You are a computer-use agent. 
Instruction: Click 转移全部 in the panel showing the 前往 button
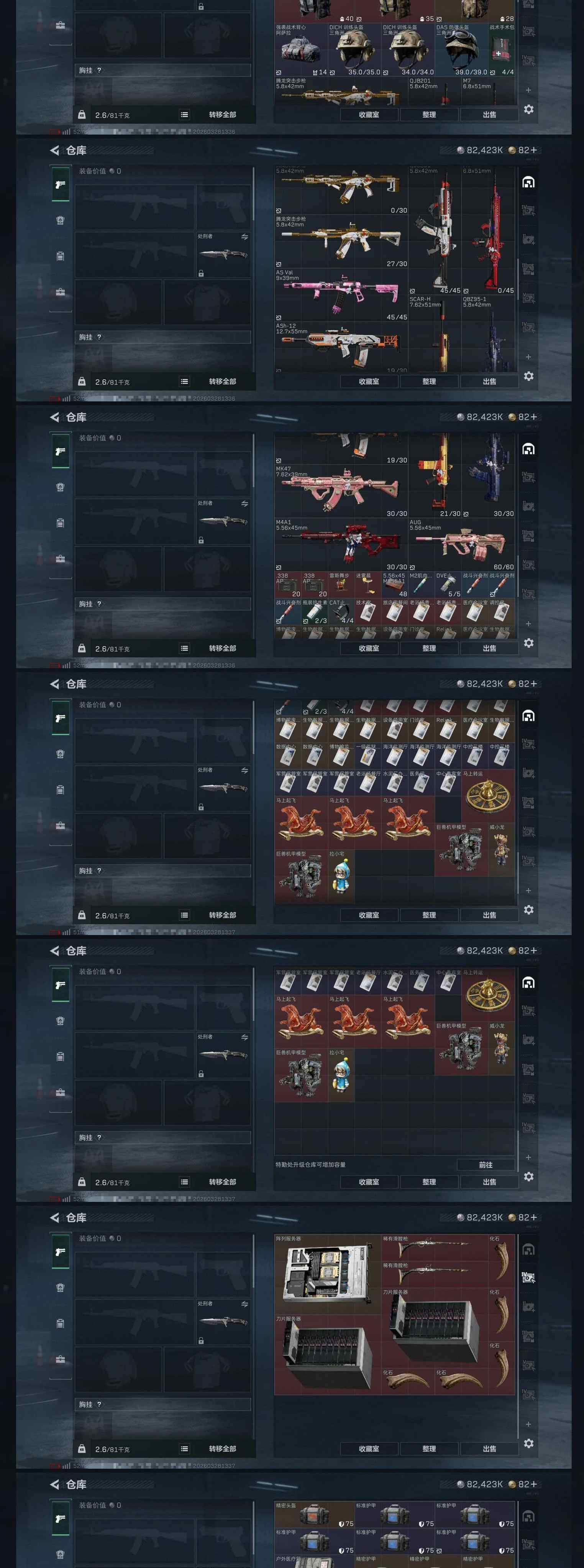222,1182
